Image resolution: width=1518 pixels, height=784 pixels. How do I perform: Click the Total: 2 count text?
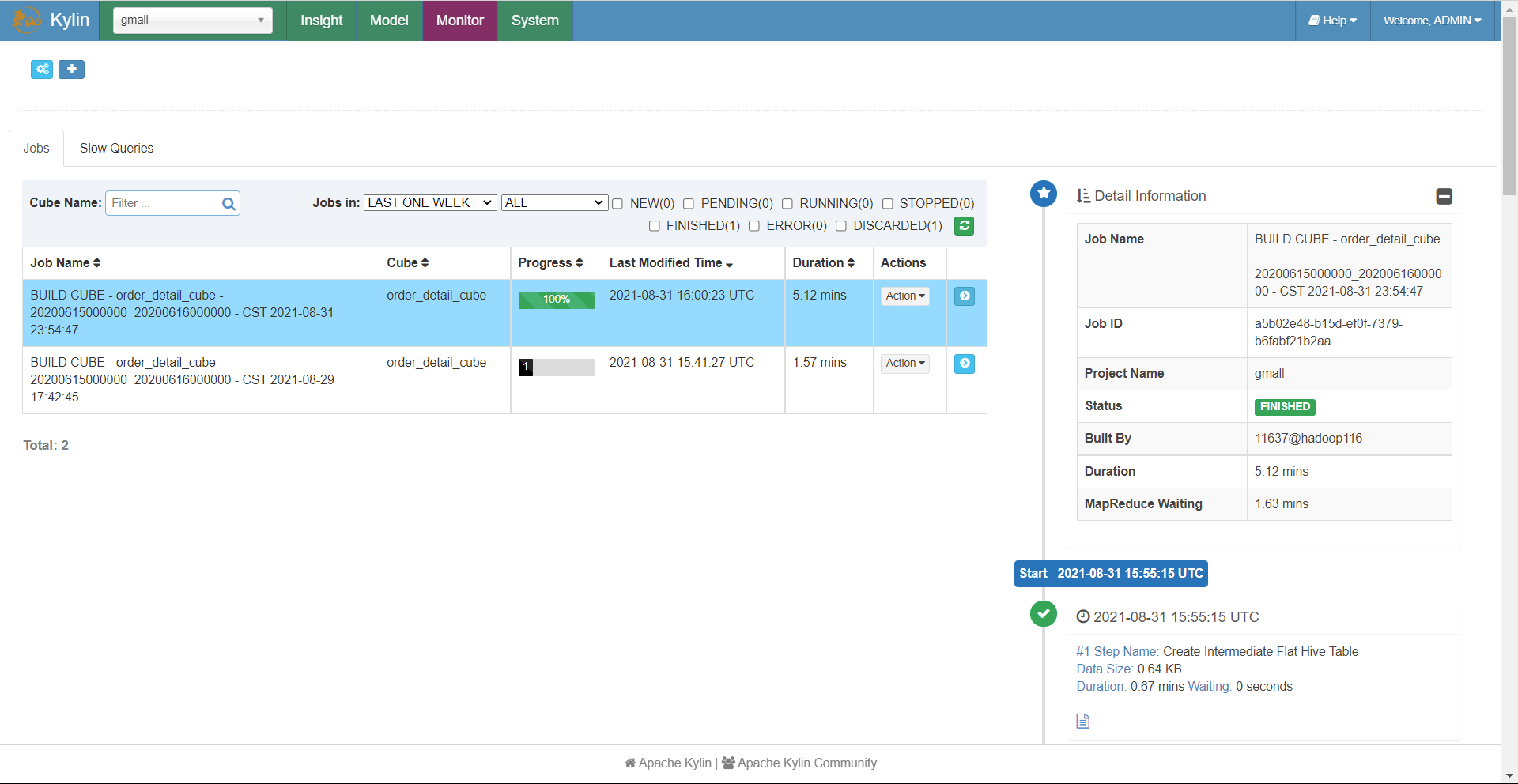(46, 446)
